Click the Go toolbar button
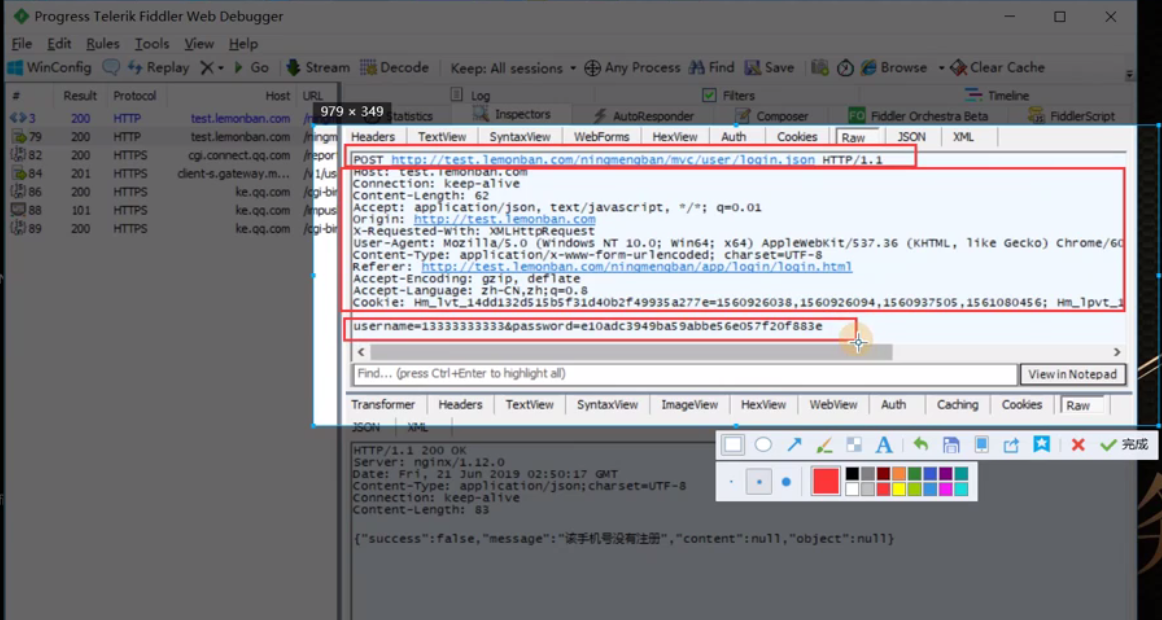1162x620 pixels. [x=250, y=67]
